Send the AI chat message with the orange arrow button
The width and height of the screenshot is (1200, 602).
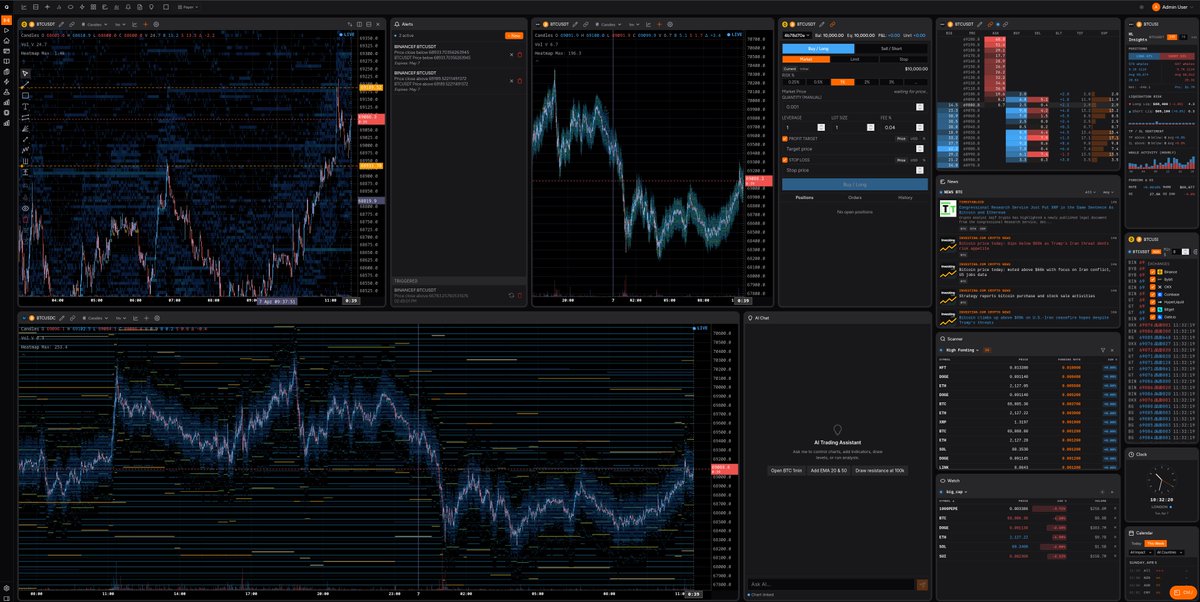(922, 585)
